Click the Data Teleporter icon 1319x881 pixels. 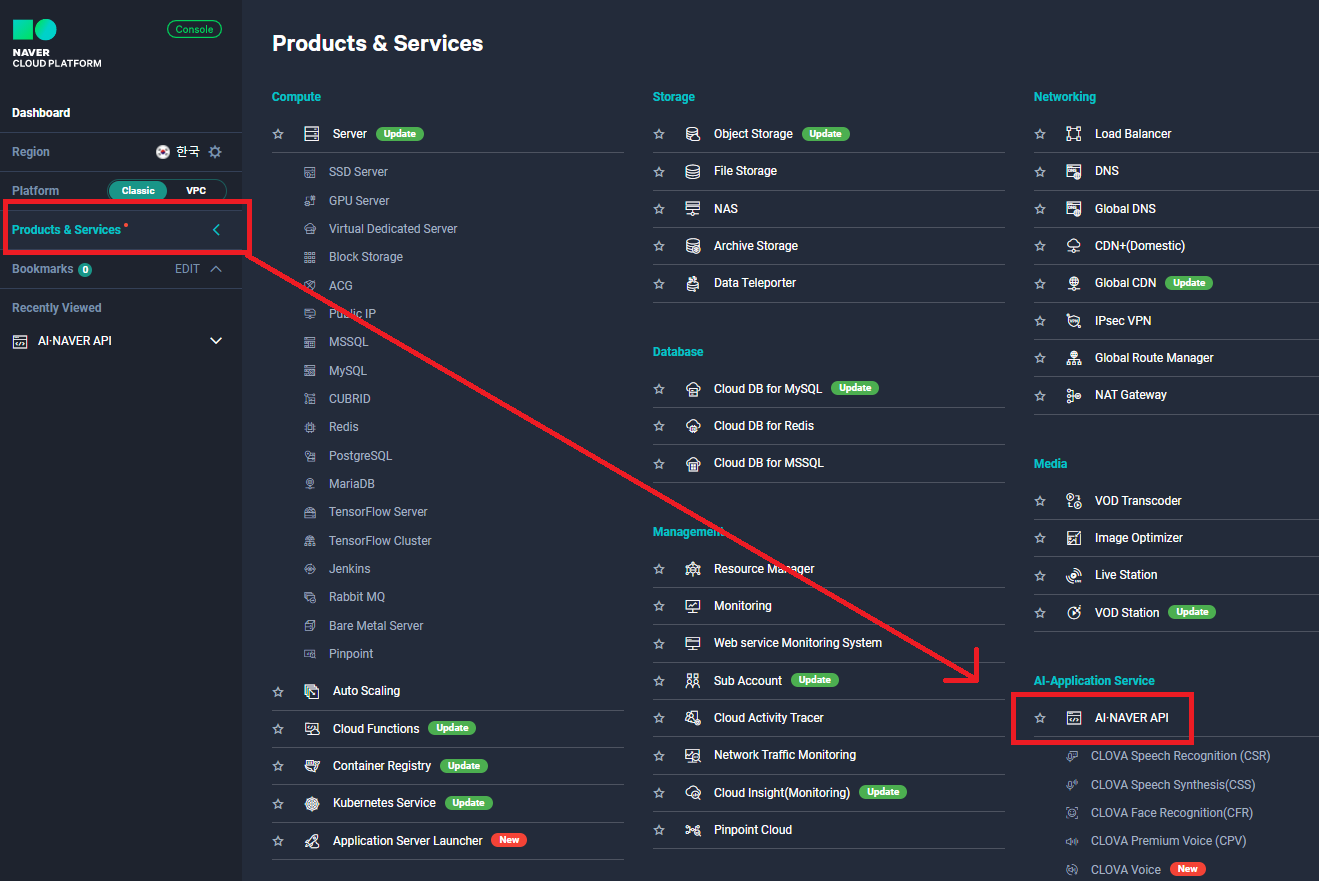pos(692,283)
